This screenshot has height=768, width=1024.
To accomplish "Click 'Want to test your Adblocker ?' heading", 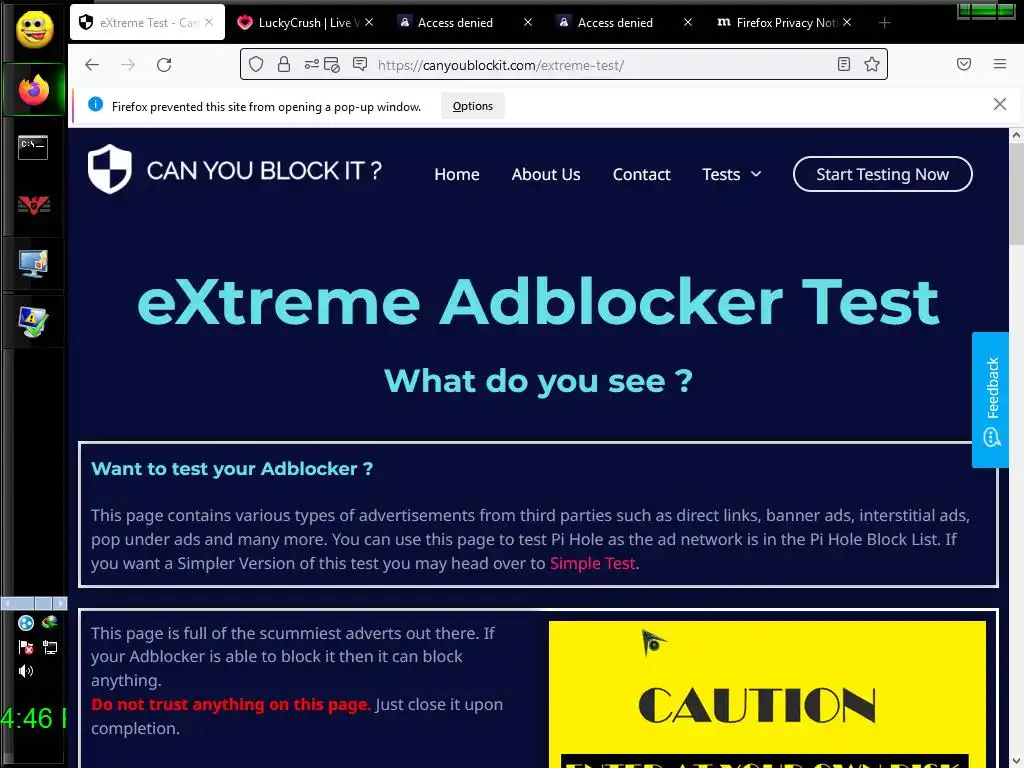I will (x=232, y=469).
